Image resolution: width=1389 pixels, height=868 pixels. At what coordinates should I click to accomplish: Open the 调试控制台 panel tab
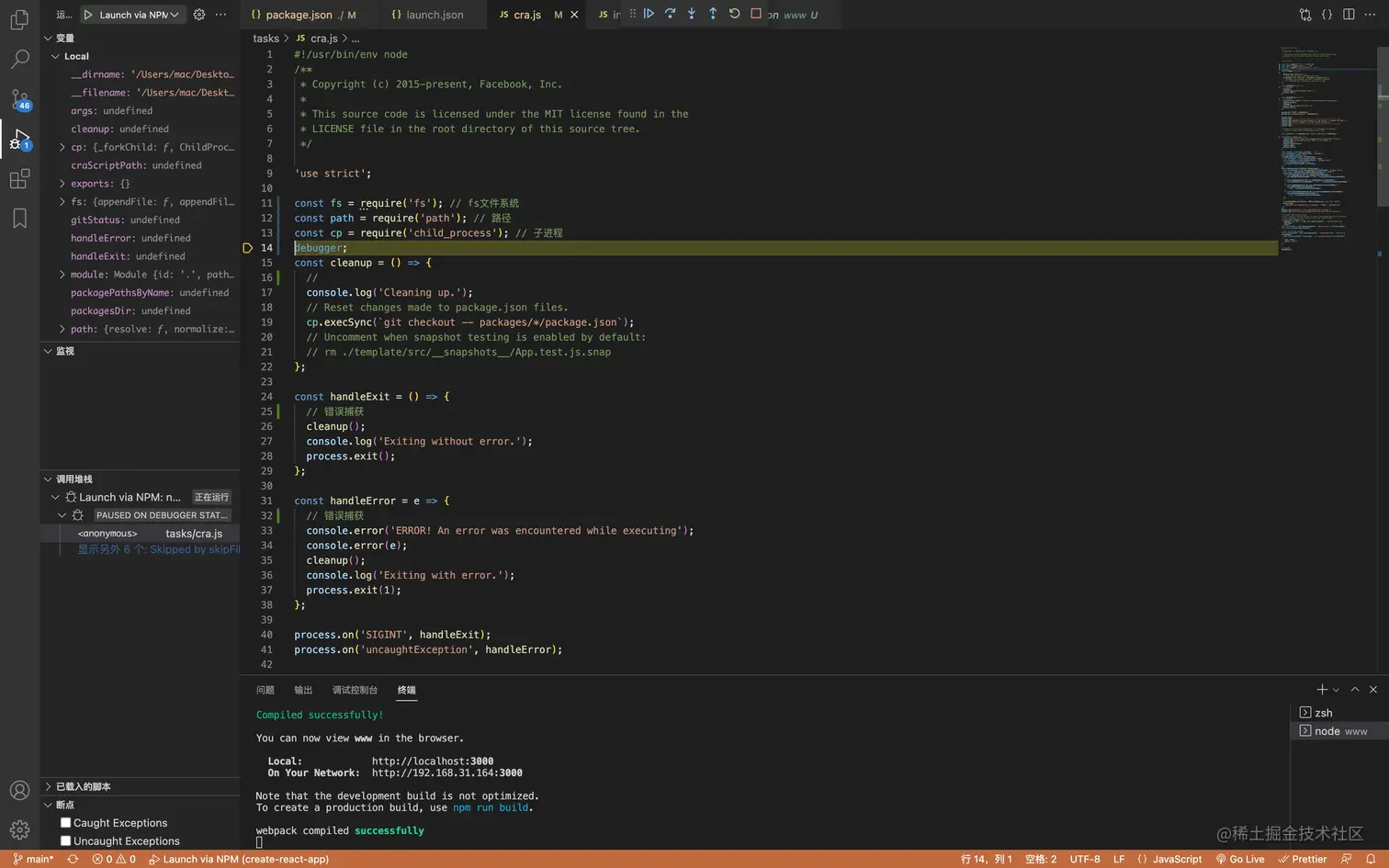pos(355,690)
